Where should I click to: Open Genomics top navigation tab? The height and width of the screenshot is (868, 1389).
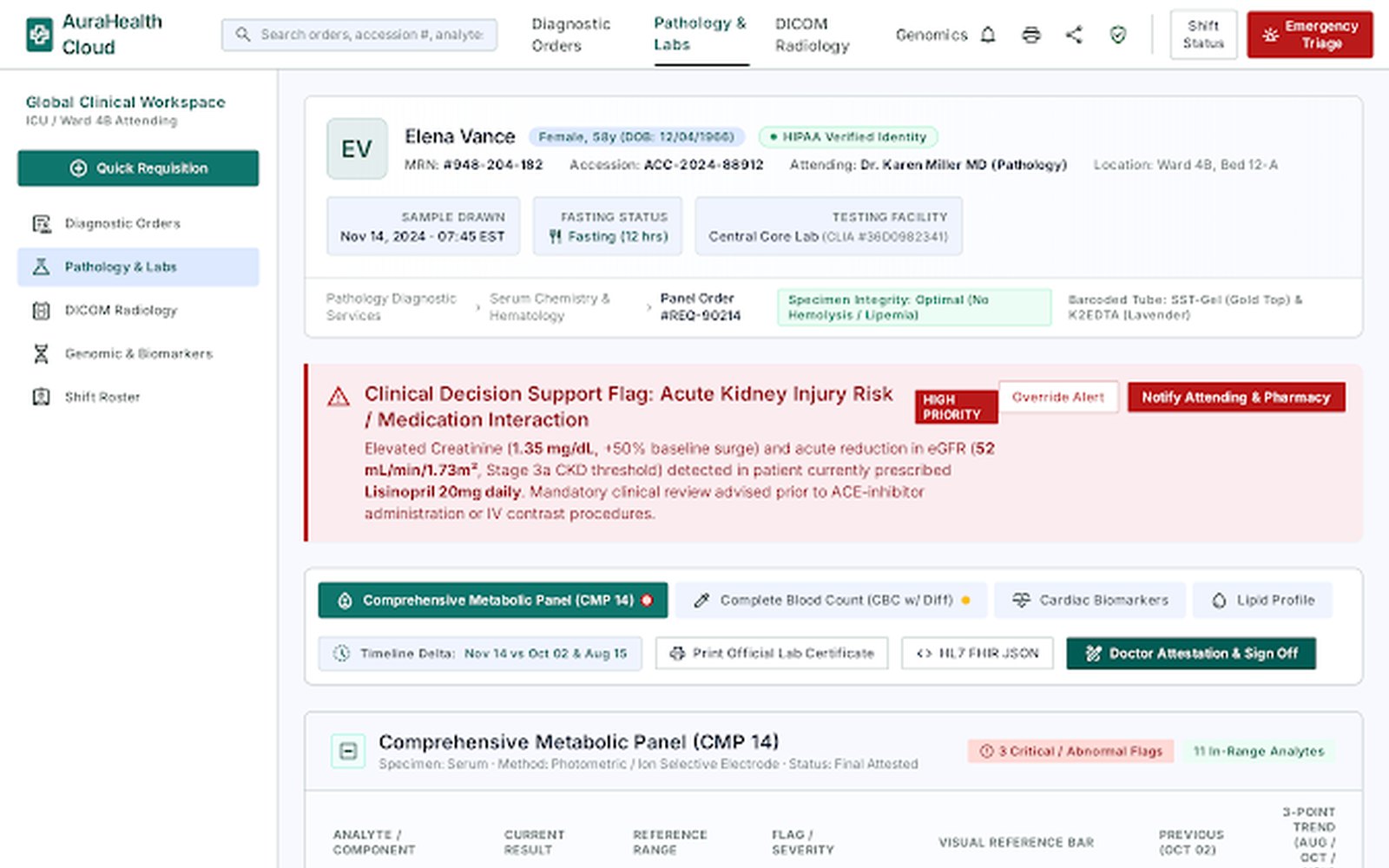pyautogui.click(x=931, y=35)
